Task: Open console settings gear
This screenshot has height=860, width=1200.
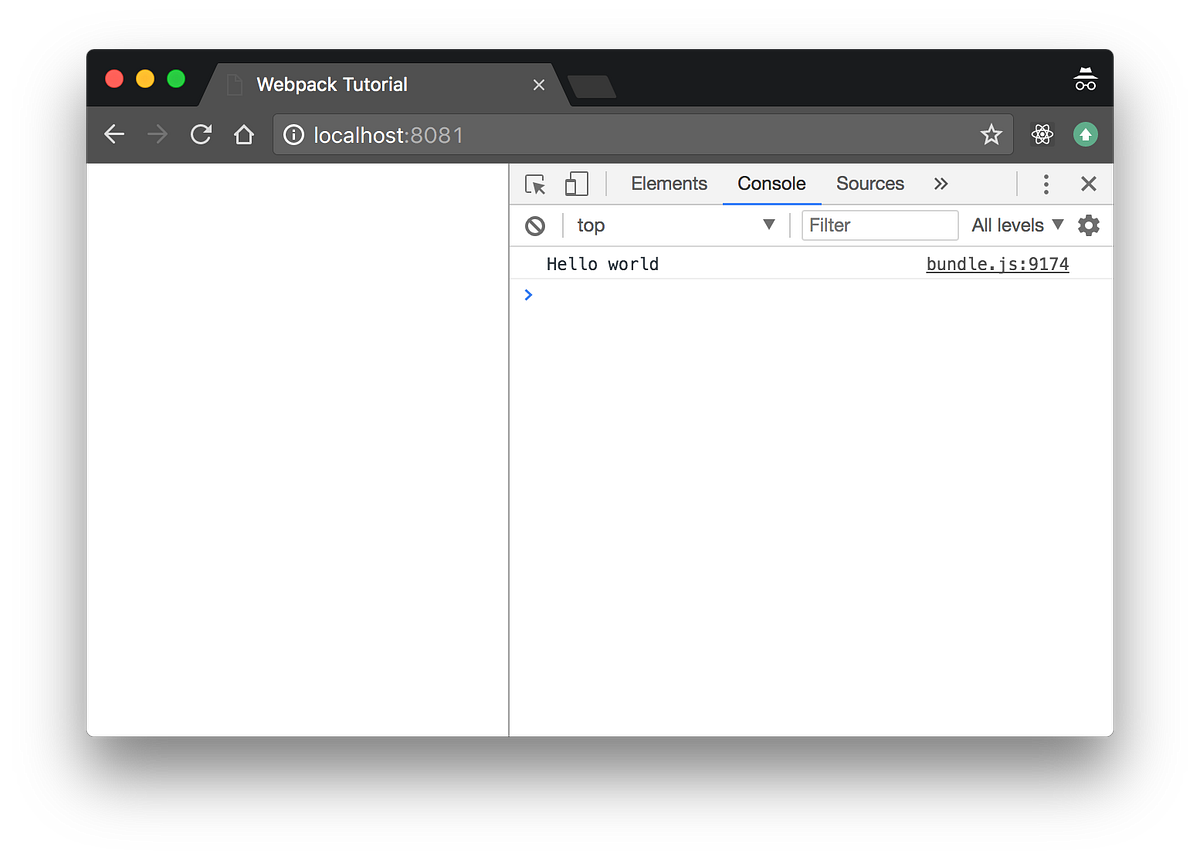Action: (1088, 226)
